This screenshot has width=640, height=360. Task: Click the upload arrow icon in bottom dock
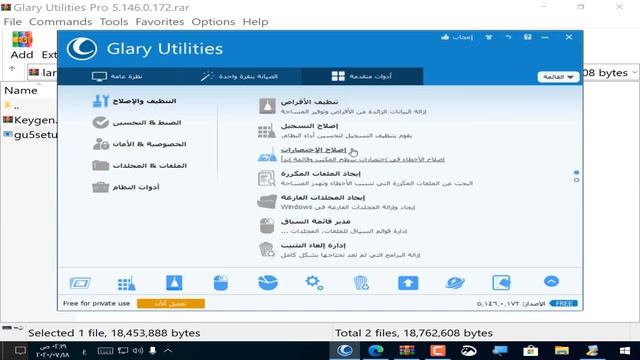tap(408, 283)
